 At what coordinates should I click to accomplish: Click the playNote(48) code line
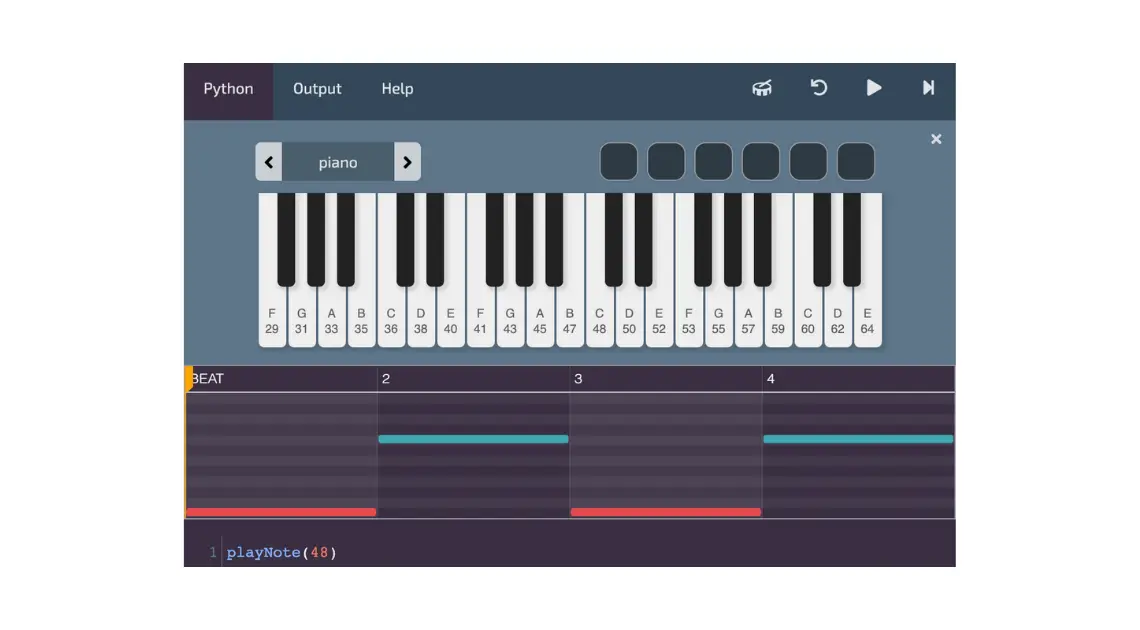click(x=281, y=552)
